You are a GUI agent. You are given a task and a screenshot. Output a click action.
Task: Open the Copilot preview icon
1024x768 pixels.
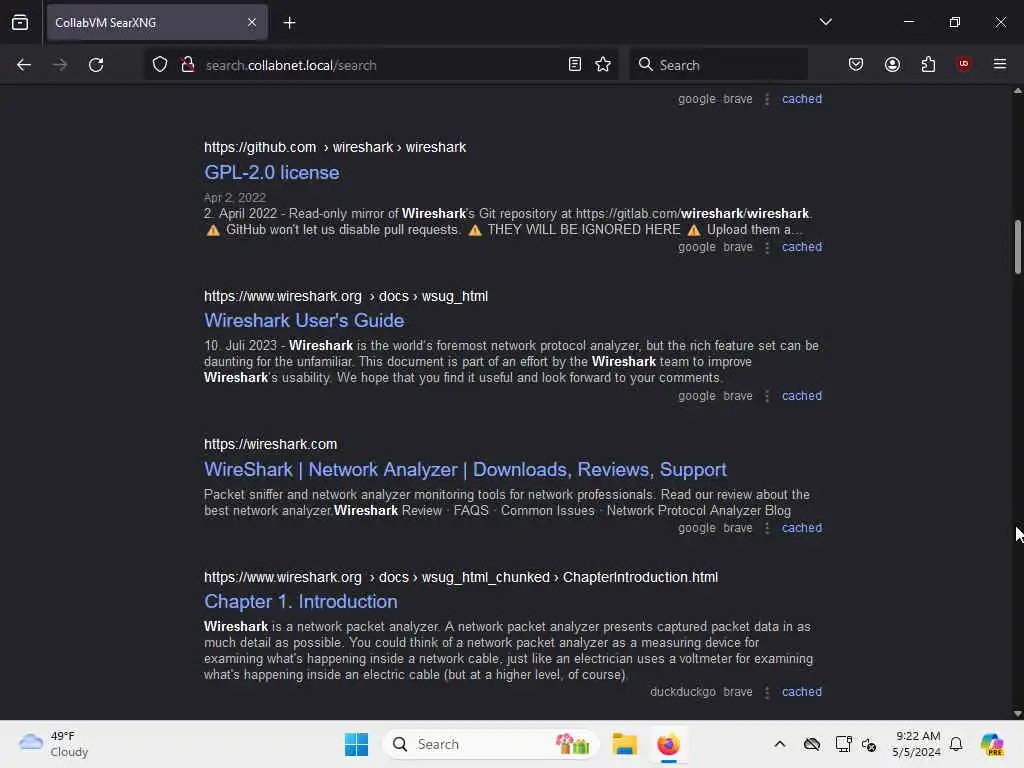pos(992,744)
